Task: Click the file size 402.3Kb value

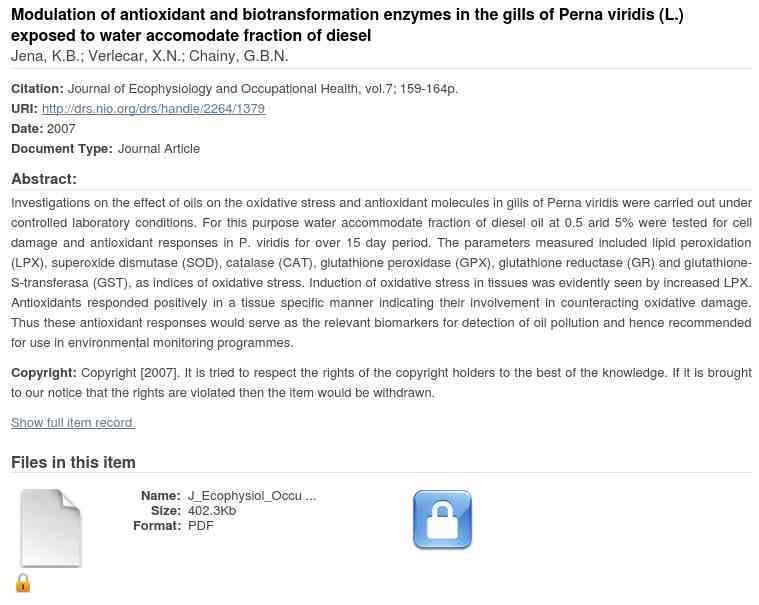Action: pyautogui.click(x=212, y=511)
